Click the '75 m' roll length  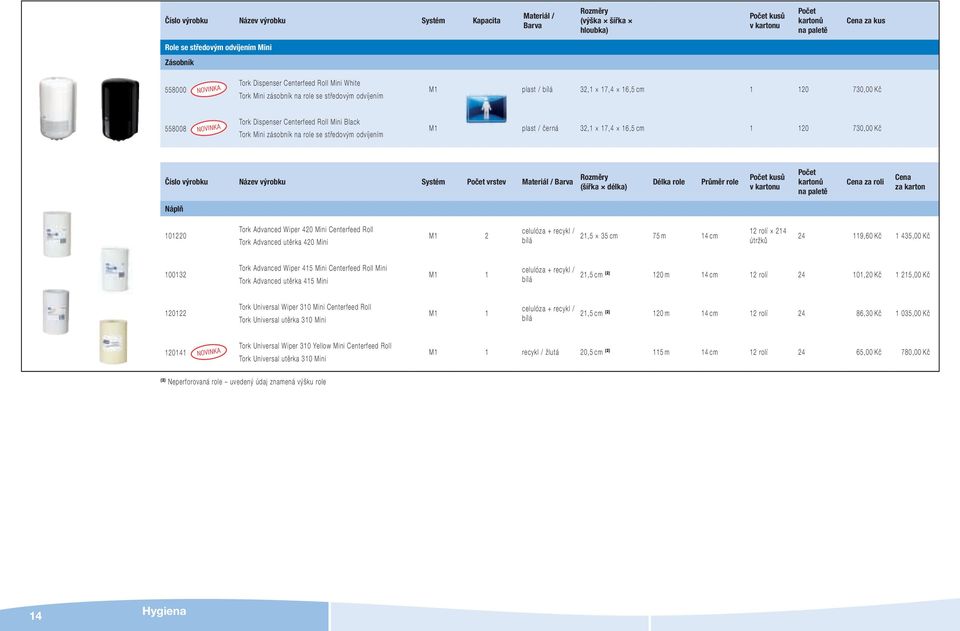(x=659, y=236)
